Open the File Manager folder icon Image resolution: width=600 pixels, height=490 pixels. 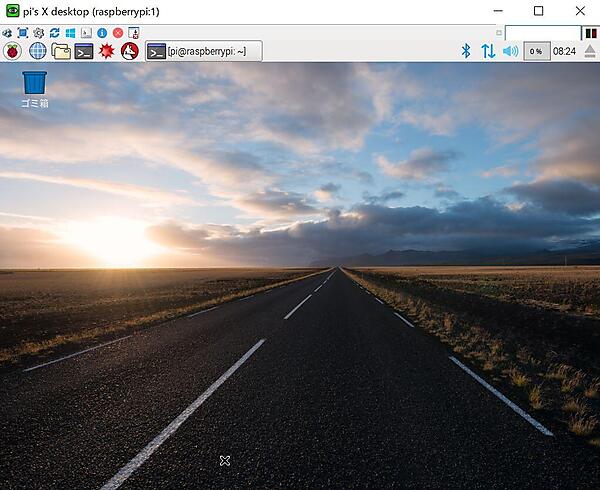[x=61, y=51]
